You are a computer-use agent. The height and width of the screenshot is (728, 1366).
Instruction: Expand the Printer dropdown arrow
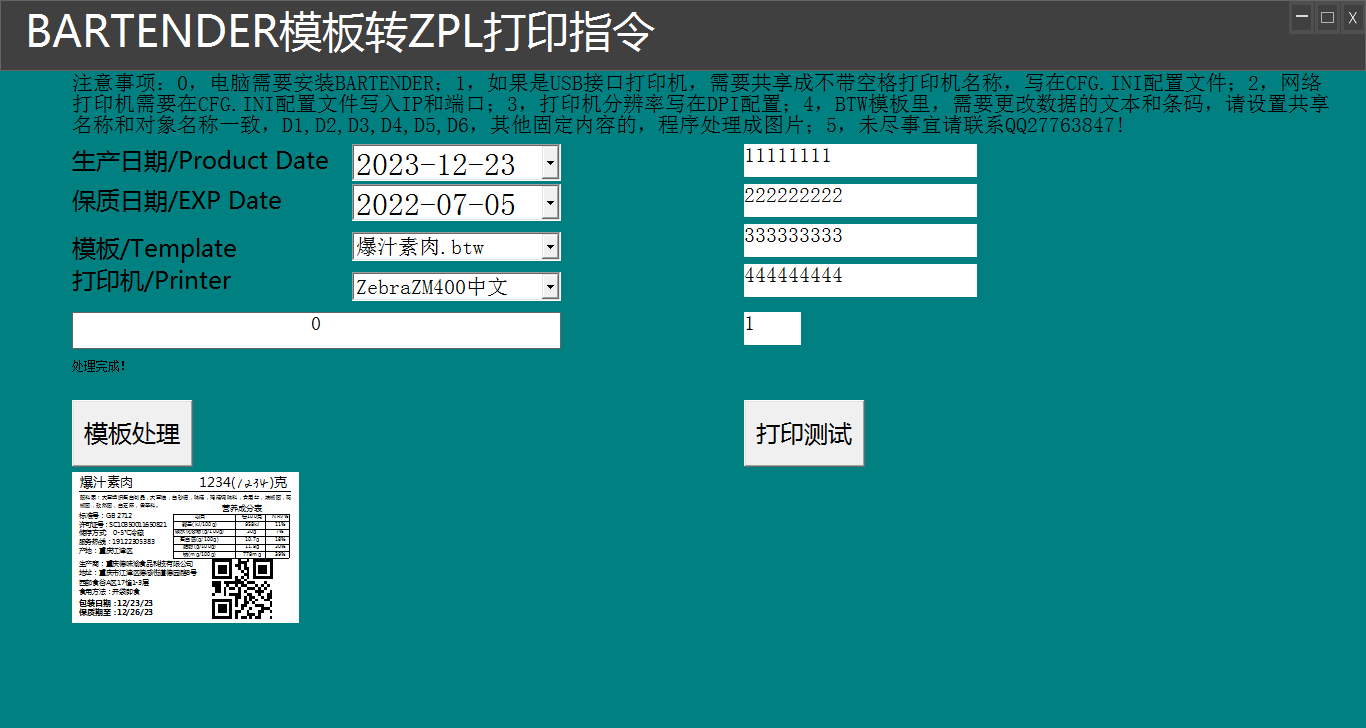[x=550, y=287]
